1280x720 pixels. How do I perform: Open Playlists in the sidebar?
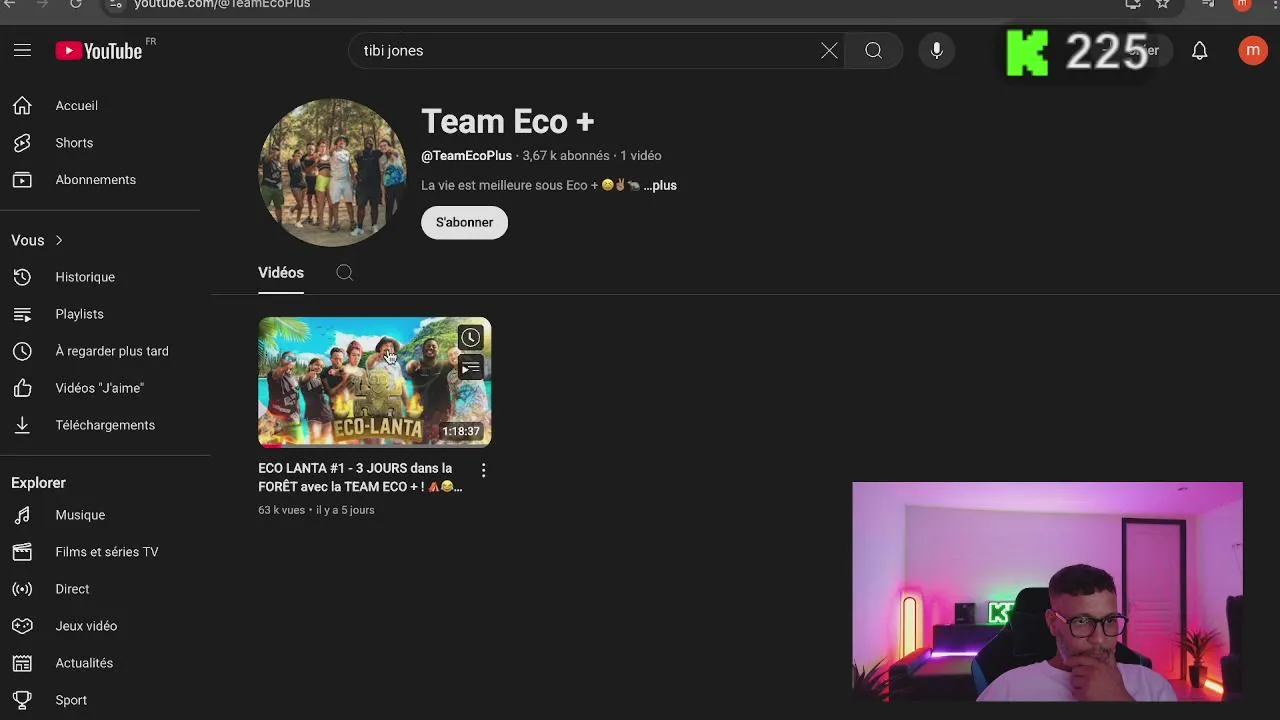point(79,314)
